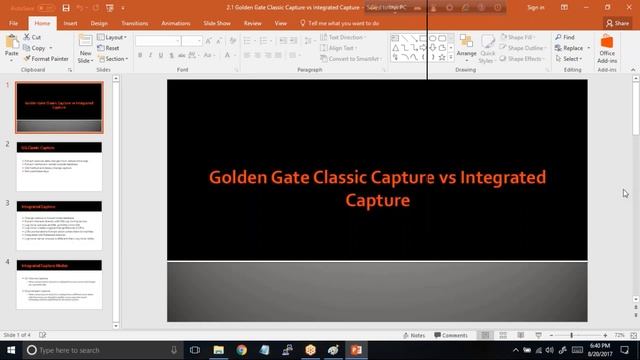Toggle the AutoSave switch
640x360 pixels.
46,8
